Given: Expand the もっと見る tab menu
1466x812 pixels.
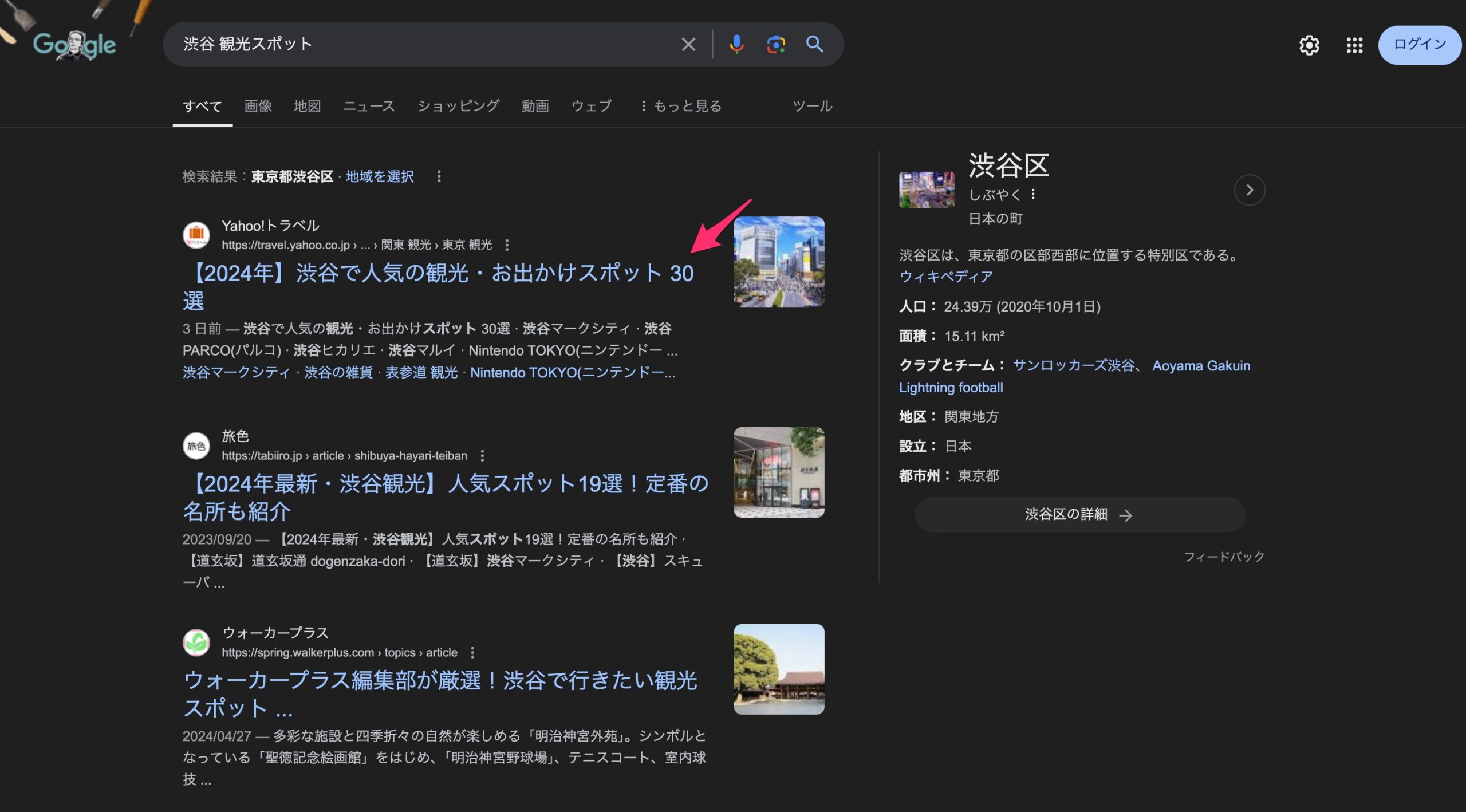Looking at the screenshot, I should pyautogui.click(x=681, y=106).
